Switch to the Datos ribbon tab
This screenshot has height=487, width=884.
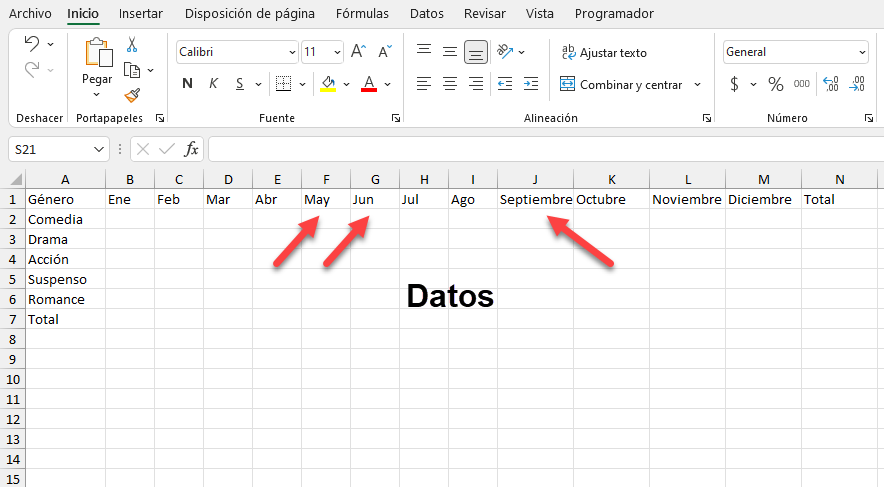427,14
